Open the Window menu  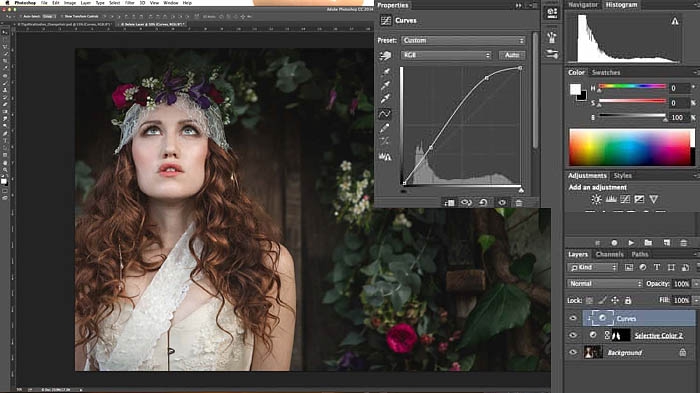(x=171, y=3)
